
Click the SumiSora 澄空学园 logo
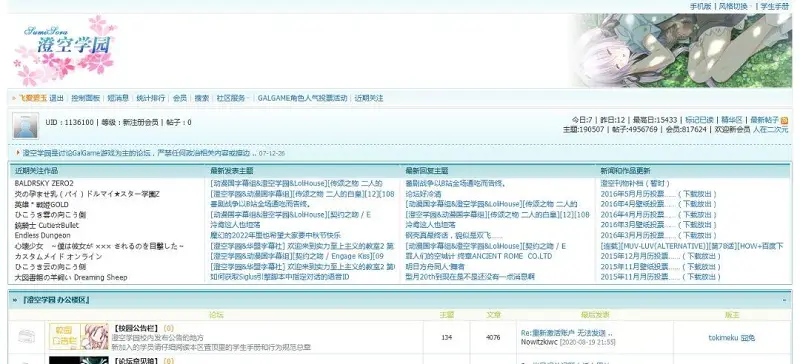(x=65, y=50)
